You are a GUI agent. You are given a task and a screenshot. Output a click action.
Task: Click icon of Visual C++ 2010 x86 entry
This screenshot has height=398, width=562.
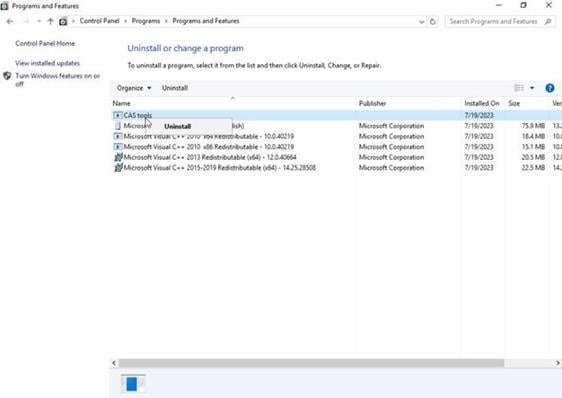118,147
